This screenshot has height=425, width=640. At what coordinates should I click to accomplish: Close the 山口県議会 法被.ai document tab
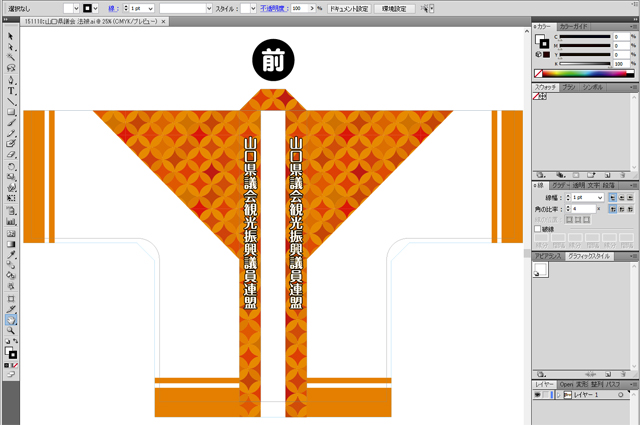pyautogui.click(x=163, y=21)
